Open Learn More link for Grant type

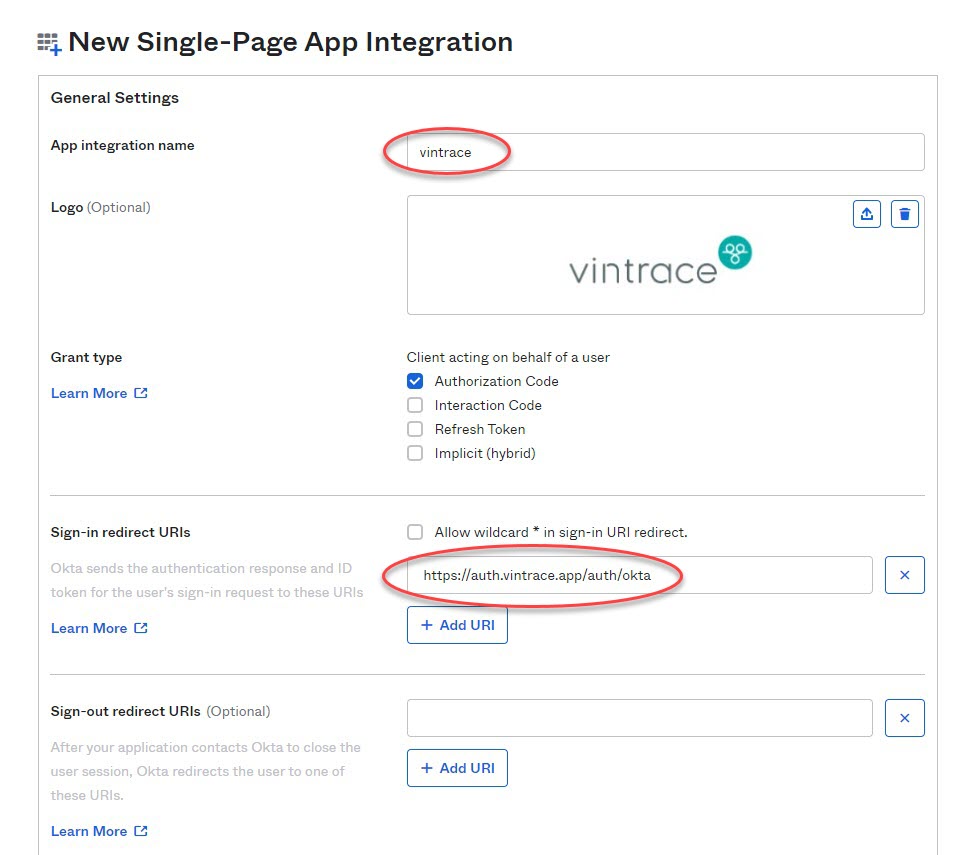point(89,393)
